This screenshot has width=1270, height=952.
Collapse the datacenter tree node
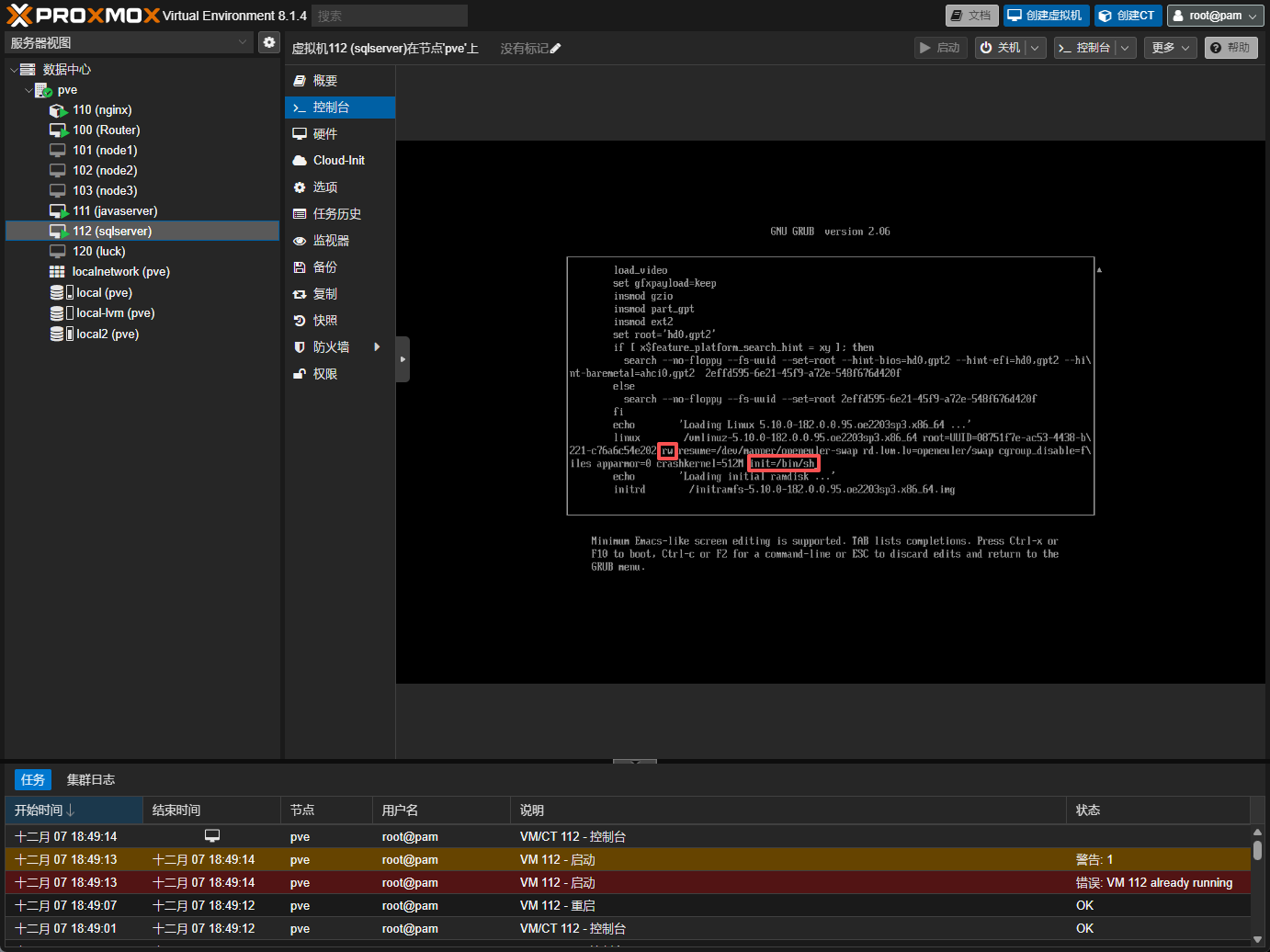tap(13, 70)
